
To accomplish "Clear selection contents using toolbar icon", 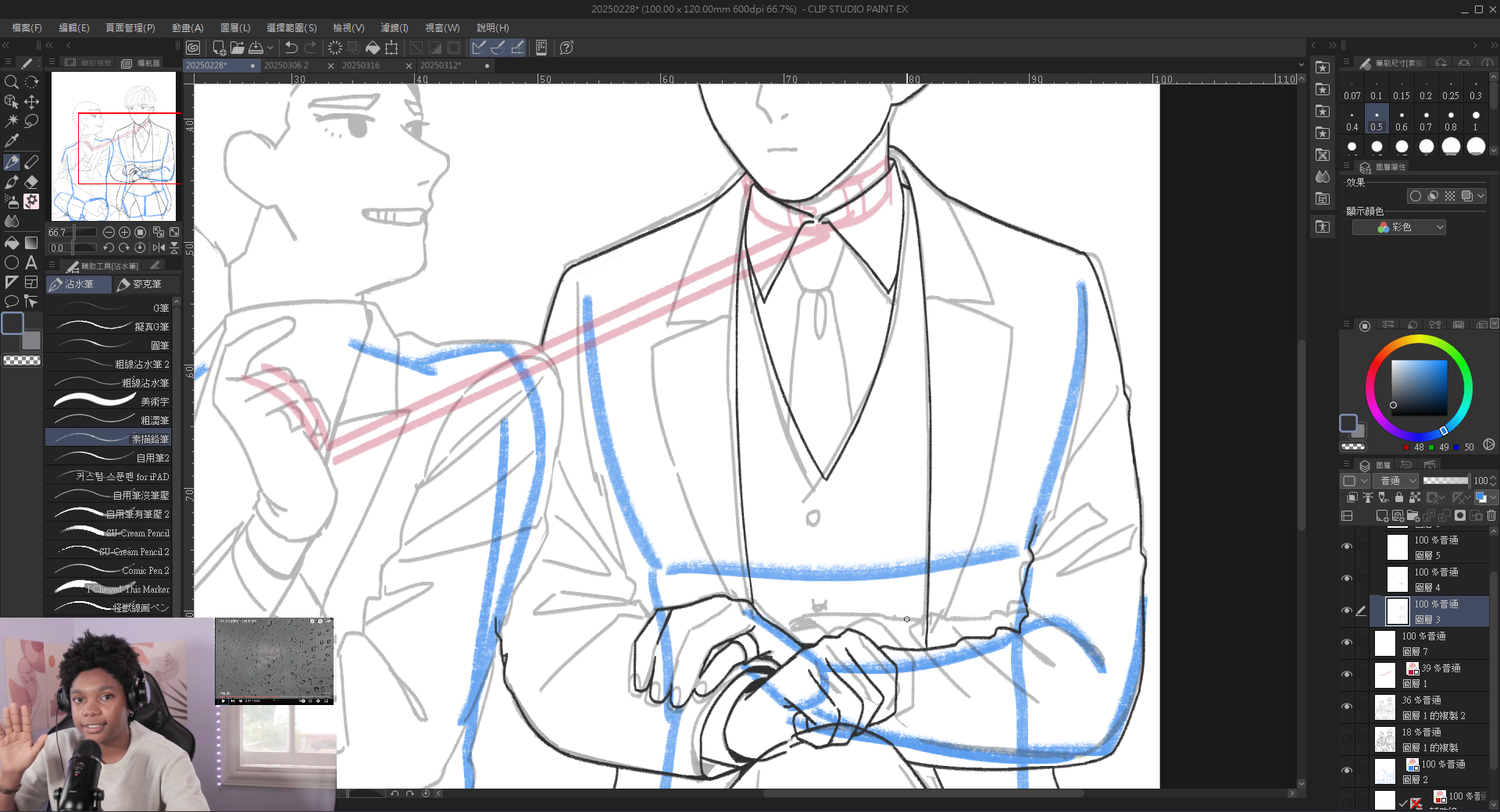I will [x=335, y=48].
